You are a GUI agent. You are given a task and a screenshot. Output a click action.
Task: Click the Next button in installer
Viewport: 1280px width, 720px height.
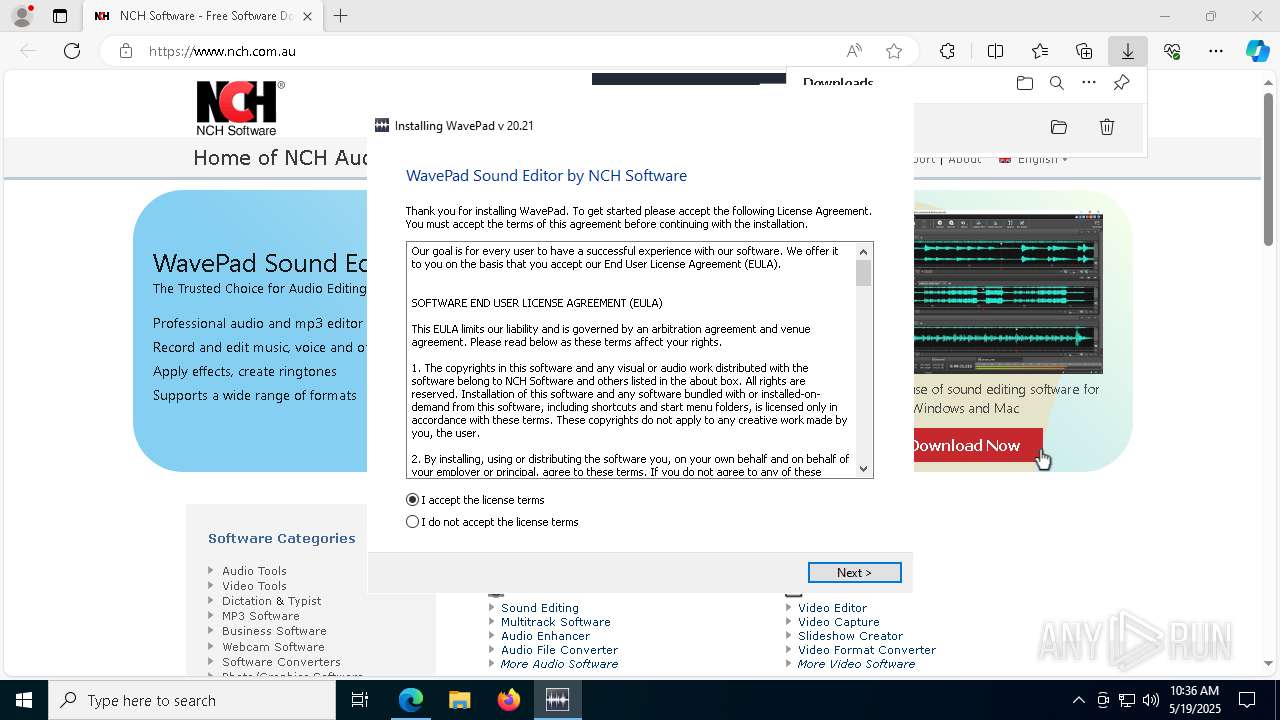(855, 572)
